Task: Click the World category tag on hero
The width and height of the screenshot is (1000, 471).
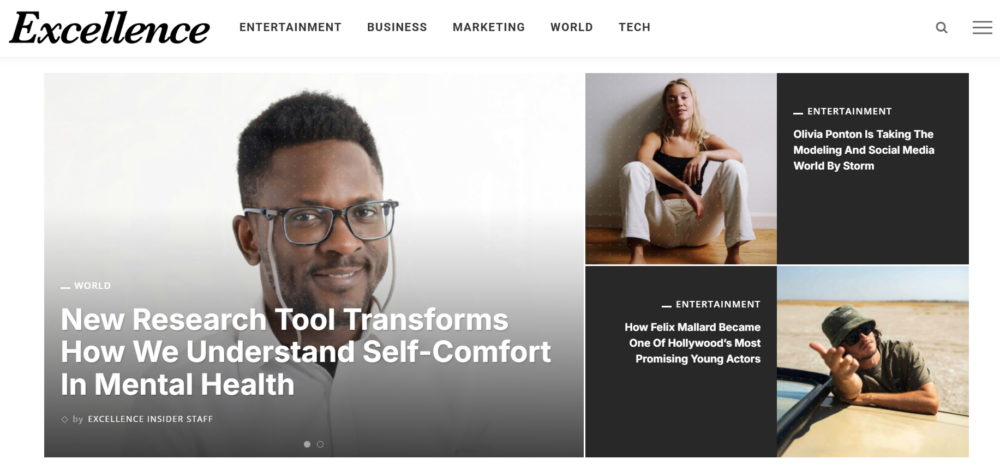Action: [92, 286]
